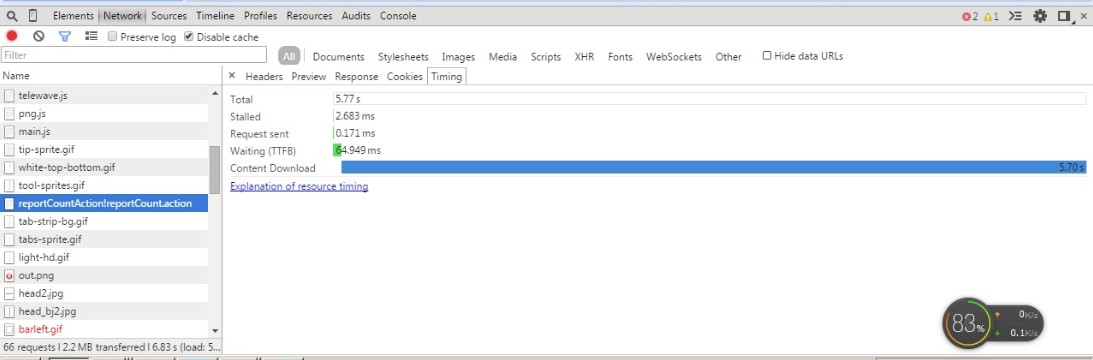Open the Elements panel
The image size is (1093, 360).
coord(73,15)
